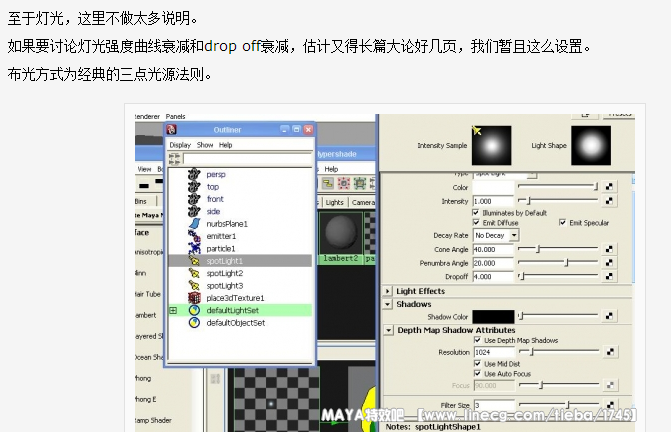Screen dimensions: 671x432
Task: Click the Lights tab in Hypershade
Action: (x=335, y=202)
